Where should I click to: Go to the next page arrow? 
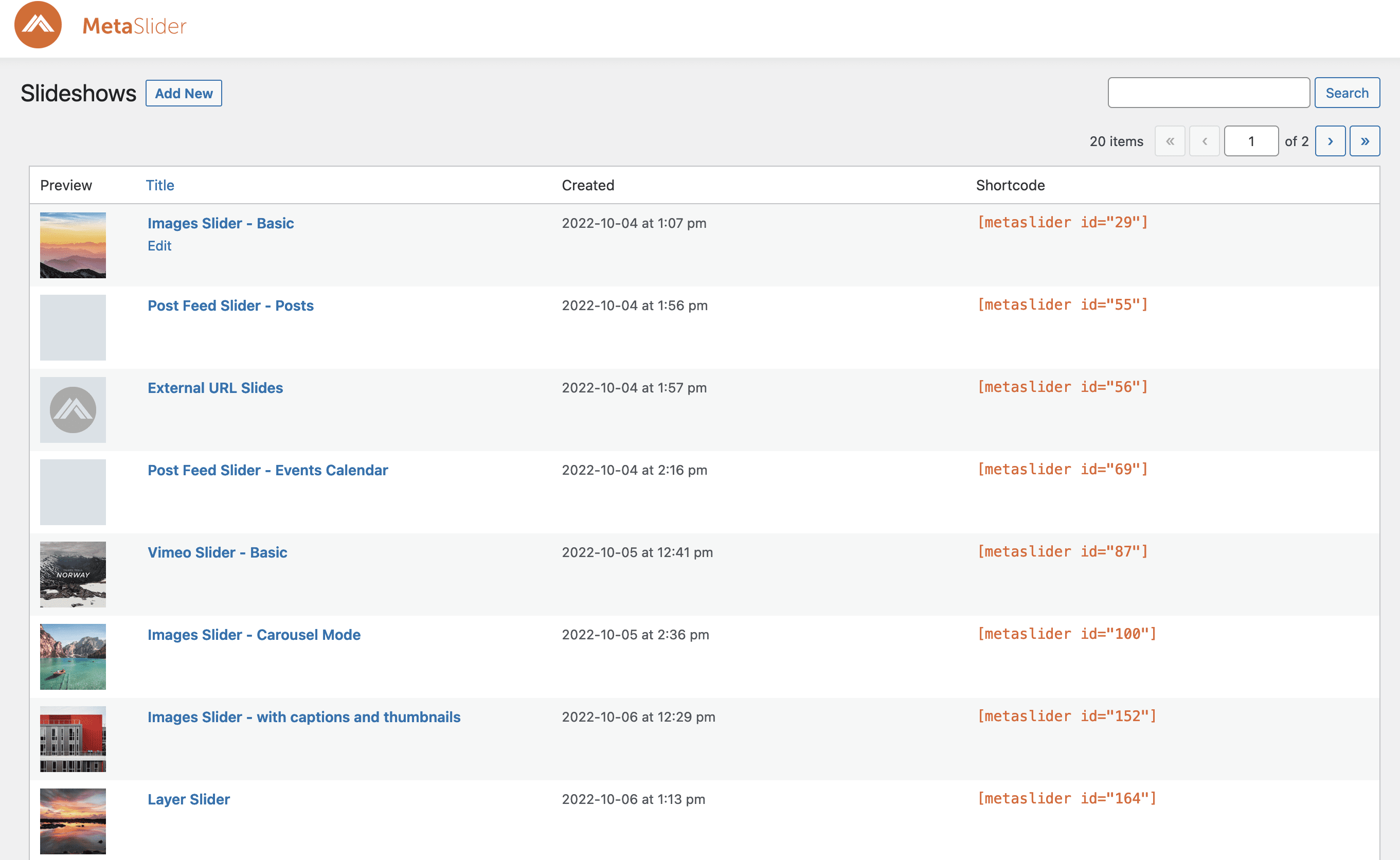point(1330,141)
